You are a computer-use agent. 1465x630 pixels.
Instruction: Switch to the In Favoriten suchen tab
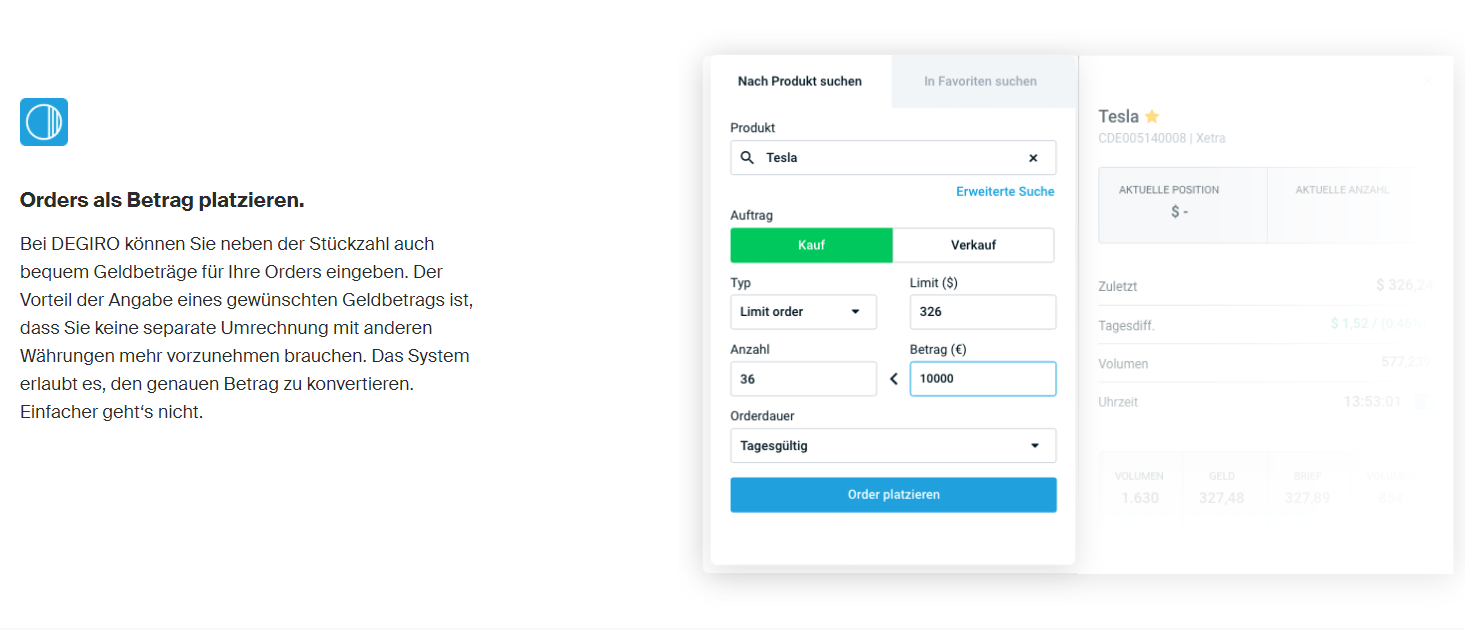click(x=980, y=81)
